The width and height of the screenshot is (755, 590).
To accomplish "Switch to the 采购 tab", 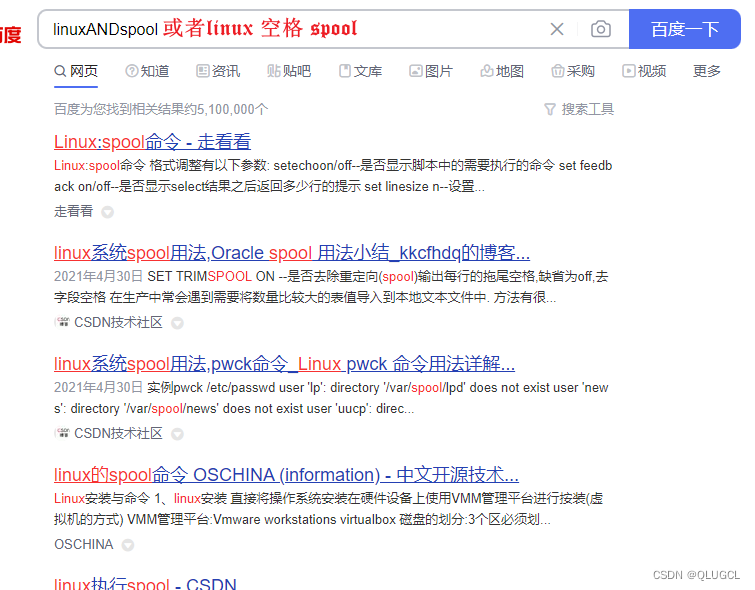I will coord(573,71).
